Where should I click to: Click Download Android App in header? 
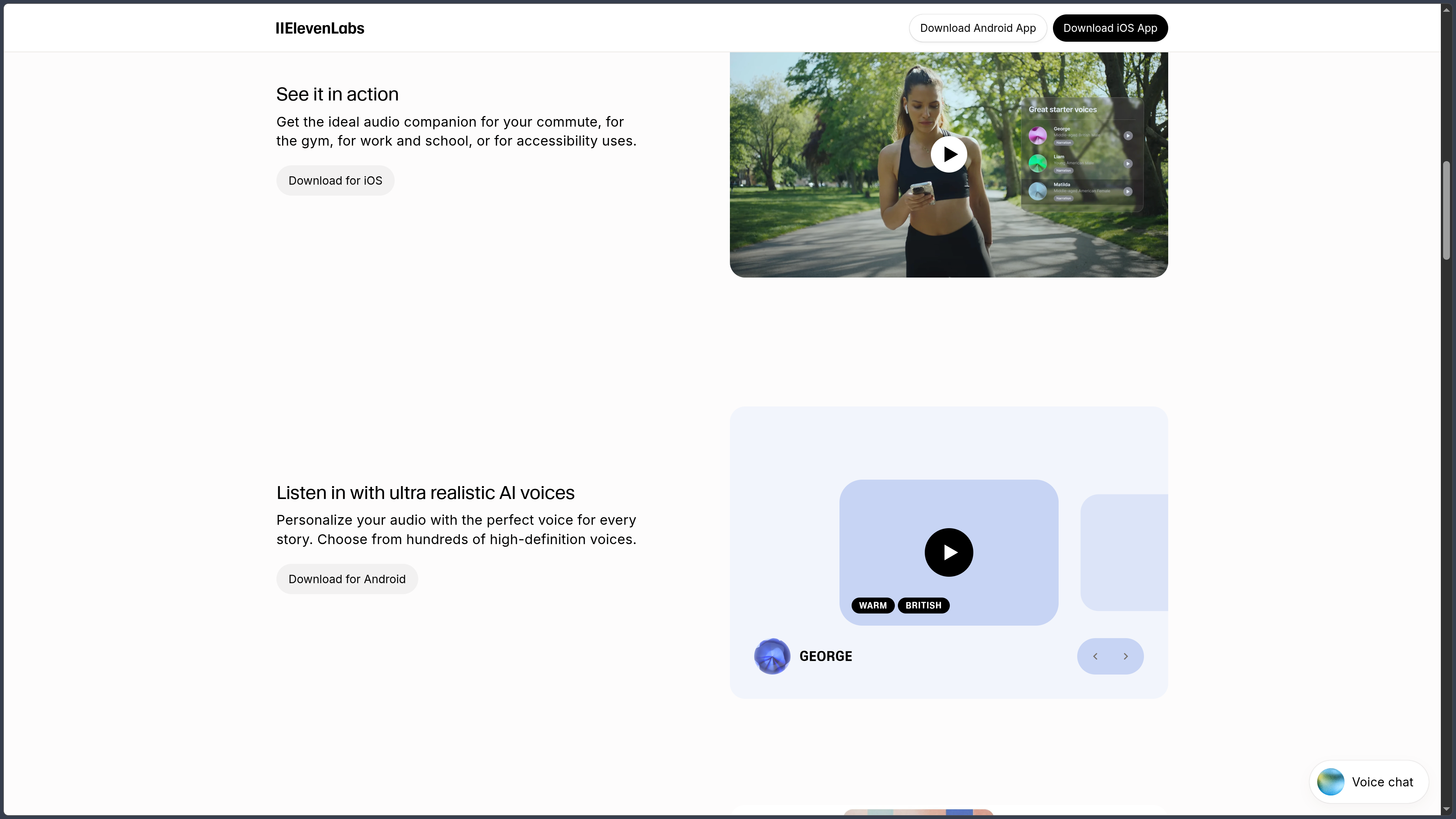(978, 28)
